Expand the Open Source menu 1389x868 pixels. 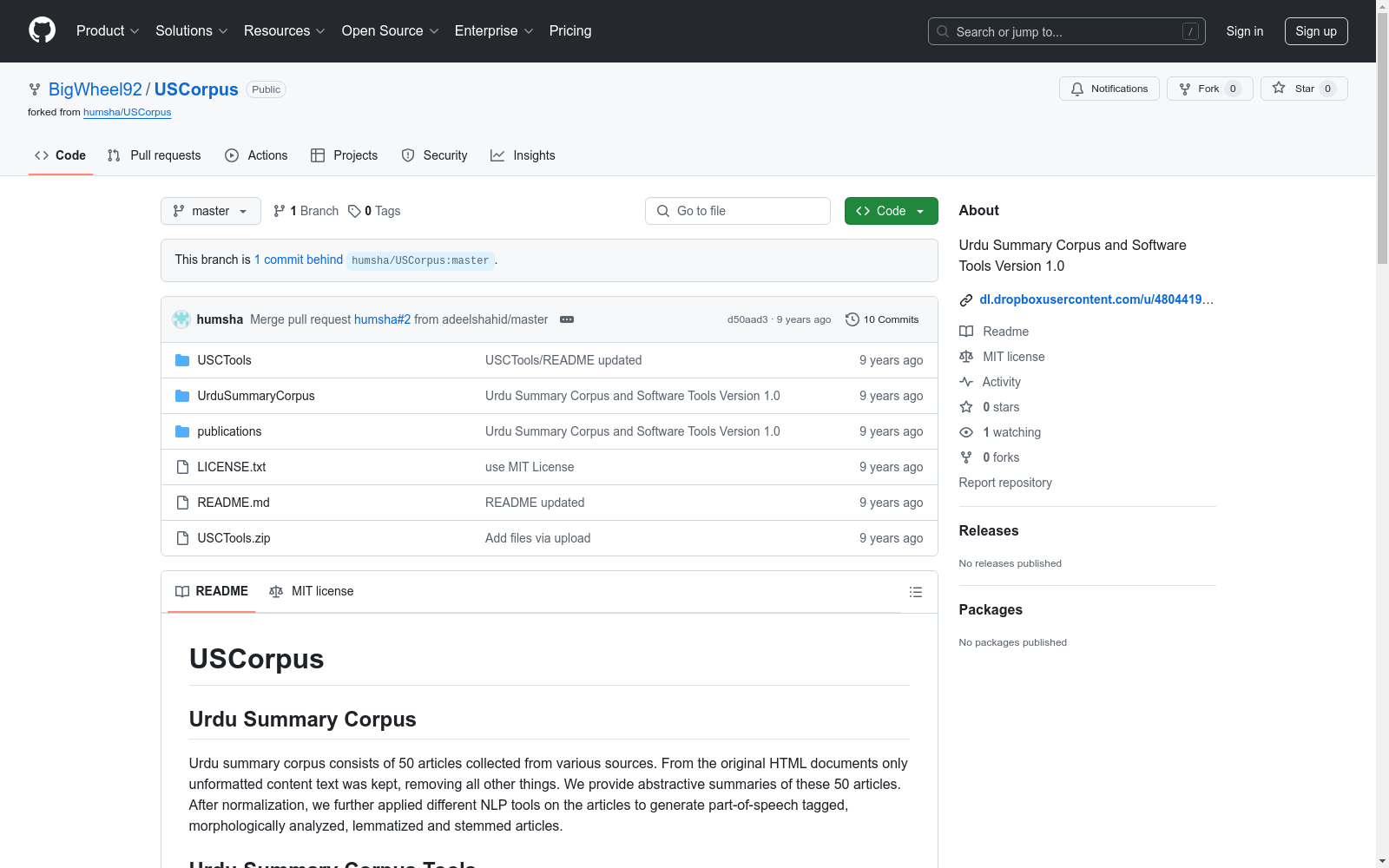pos(390,31)
